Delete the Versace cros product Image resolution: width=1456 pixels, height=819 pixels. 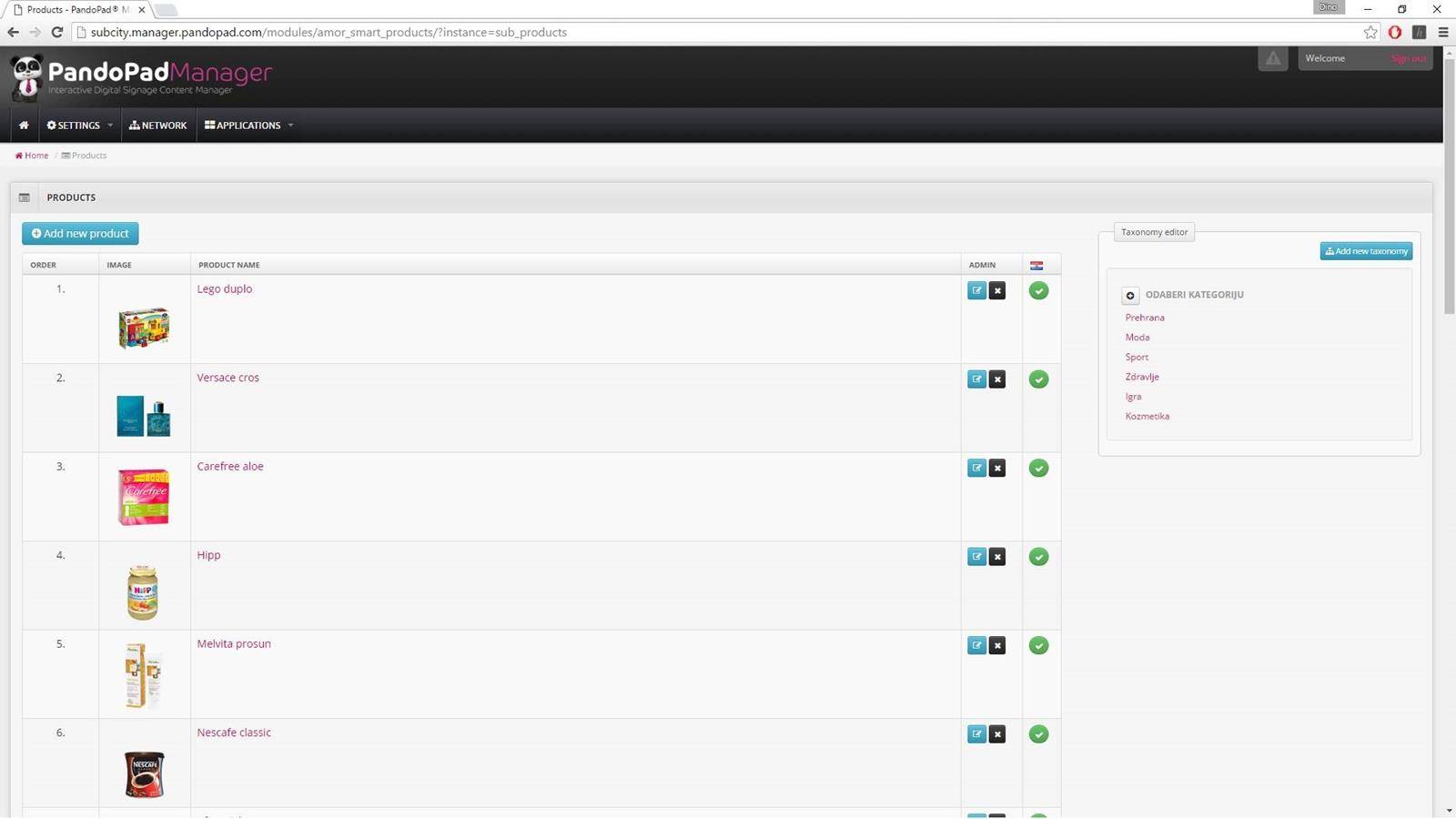click(x=997, y=379)
